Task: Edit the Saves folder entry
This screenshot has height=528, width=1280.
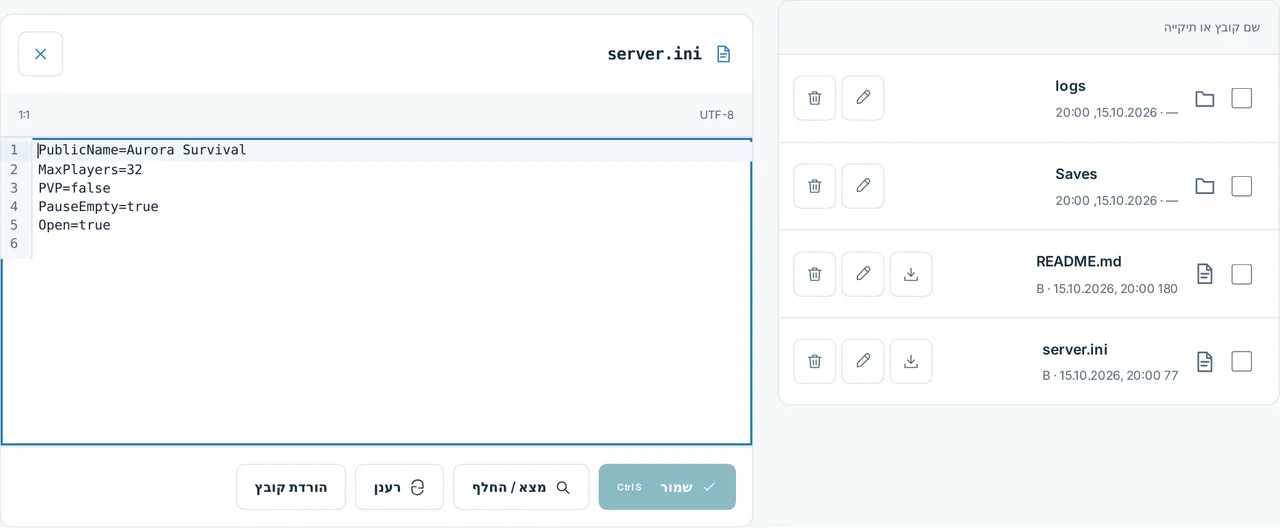Action: (x=863, y=186)
